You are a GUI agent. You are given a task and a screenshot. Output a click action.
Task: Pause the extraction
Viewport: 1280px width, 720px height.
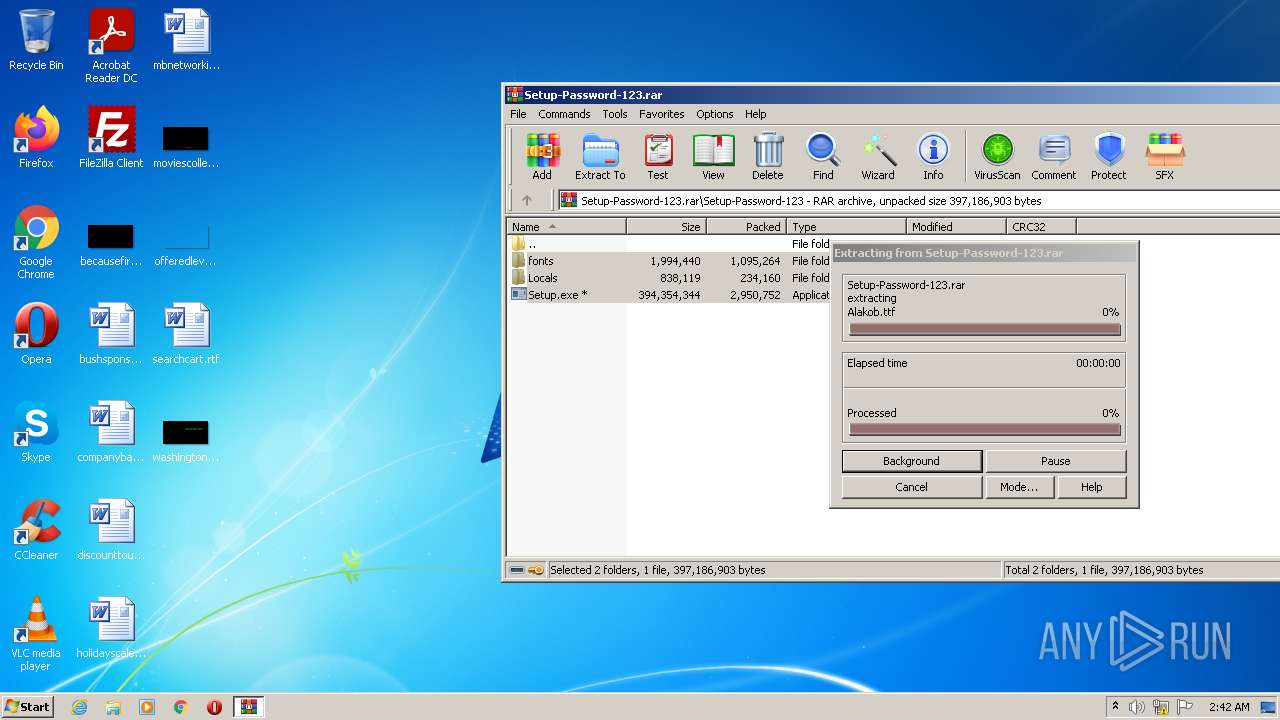(1056, 461)
